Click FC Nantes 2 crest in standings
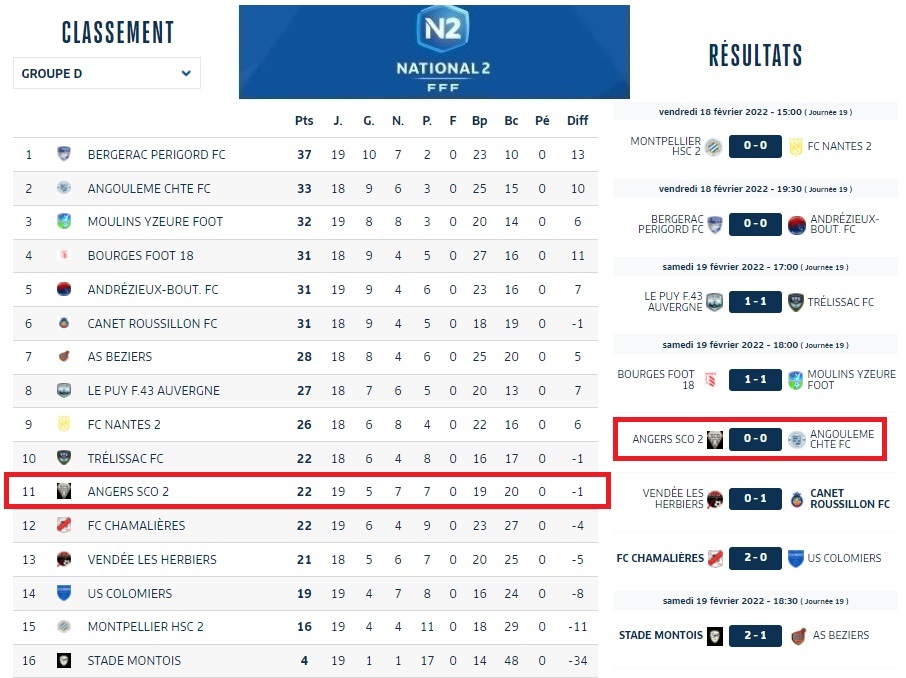906x678 pixels. point(64,424)
